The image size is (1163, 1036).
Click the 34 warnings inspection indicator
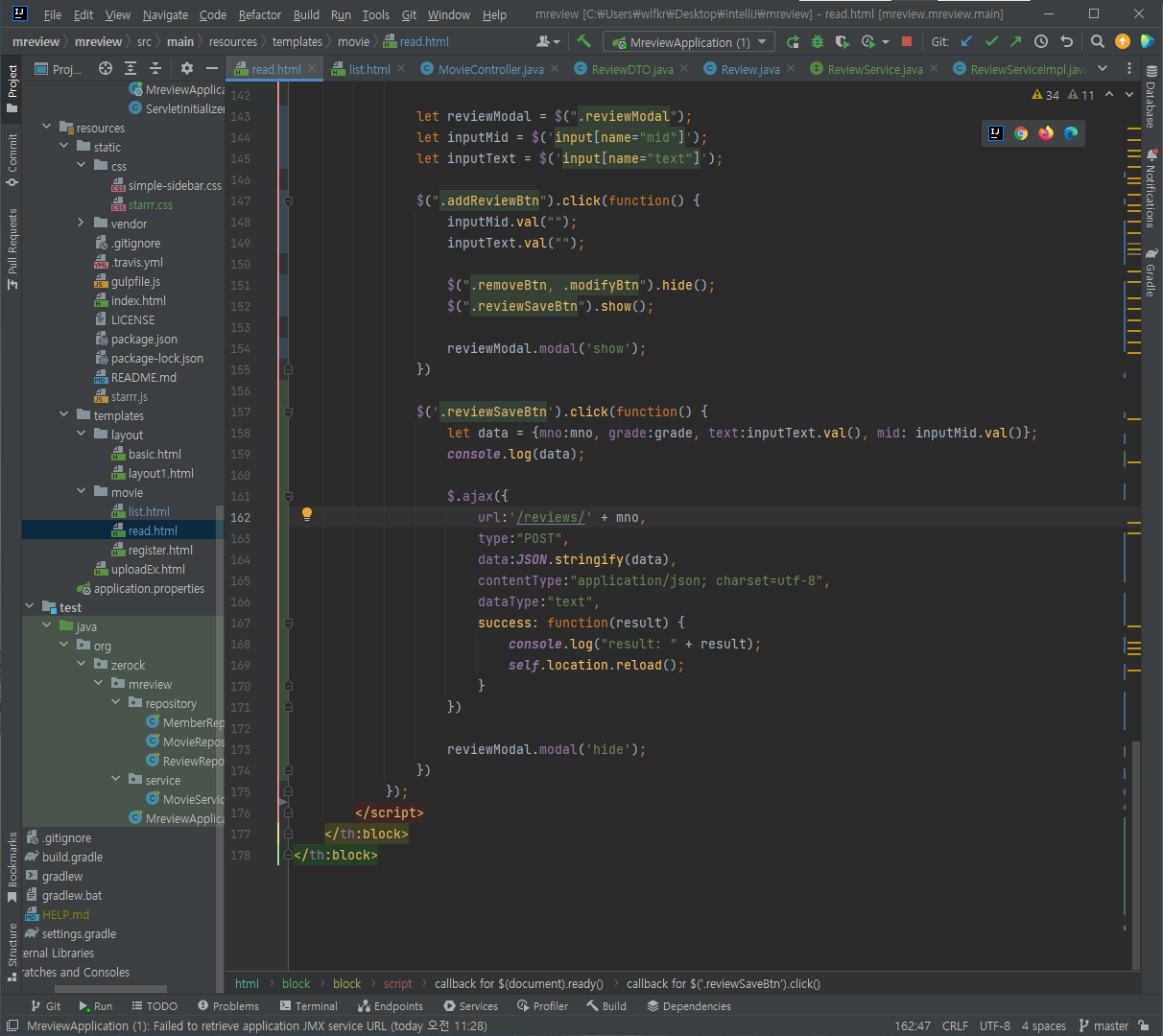pos(1045,95)
